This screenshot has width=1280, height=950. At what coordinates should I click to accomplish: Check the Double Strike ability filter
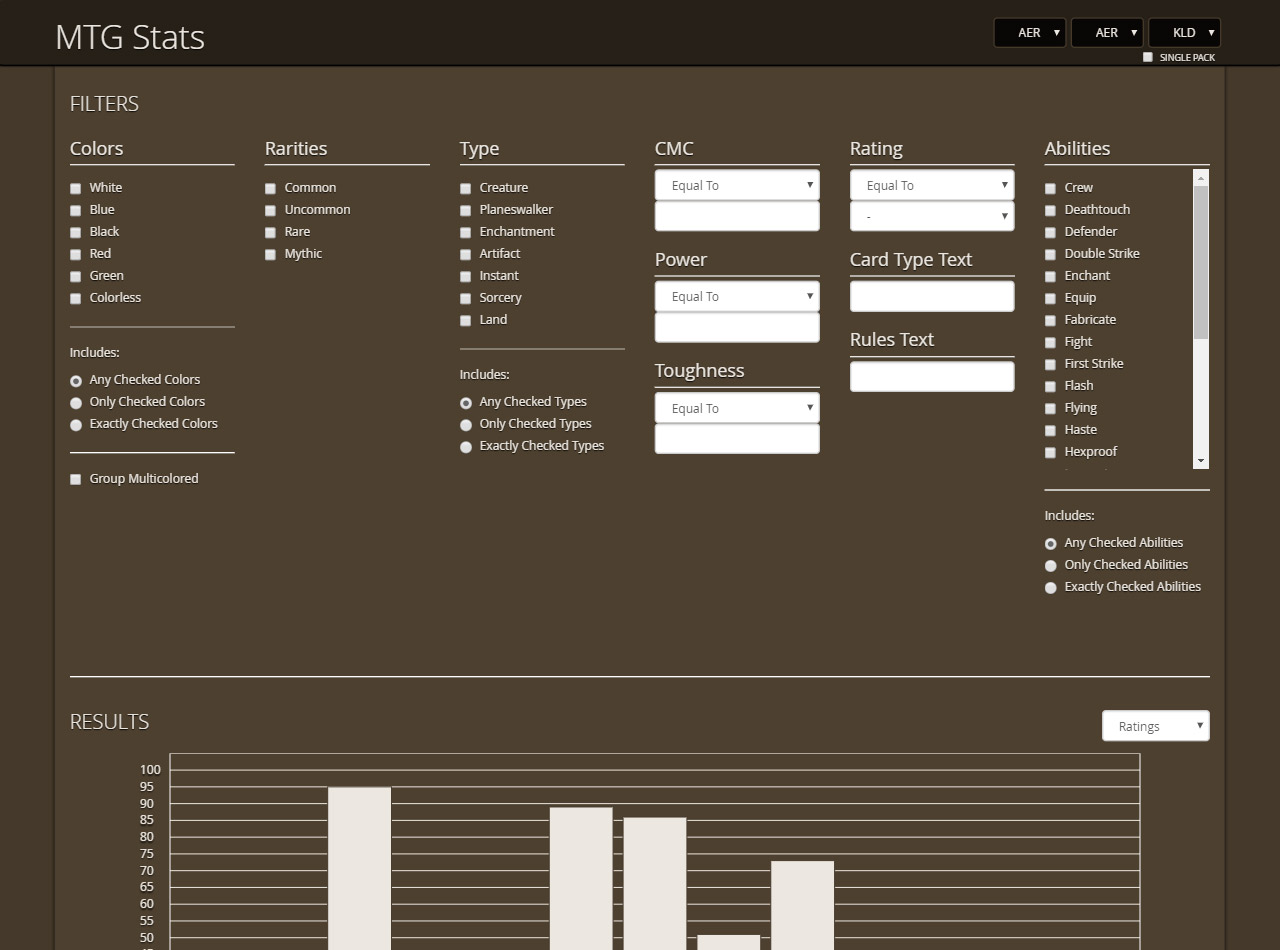tap(1051, 254)
